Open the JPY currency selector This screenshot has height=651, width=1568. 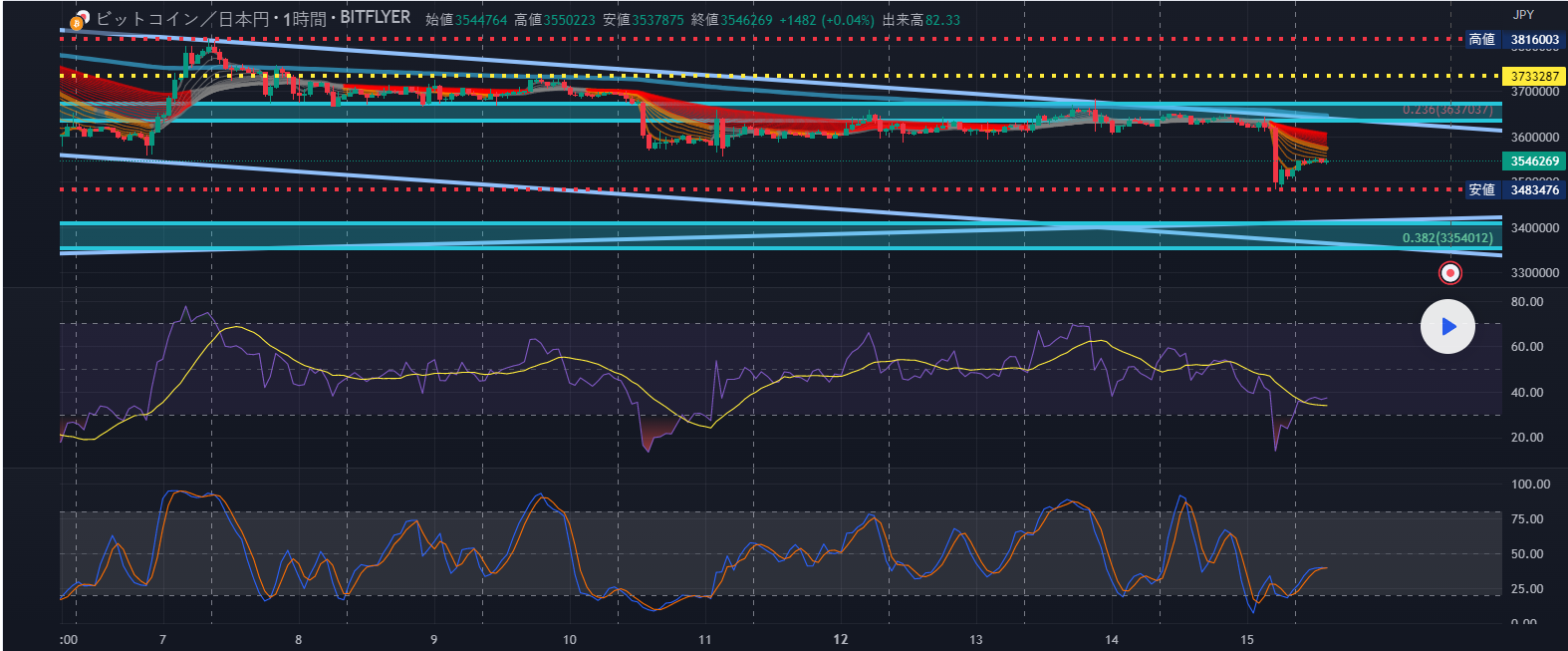[1523, 15]
